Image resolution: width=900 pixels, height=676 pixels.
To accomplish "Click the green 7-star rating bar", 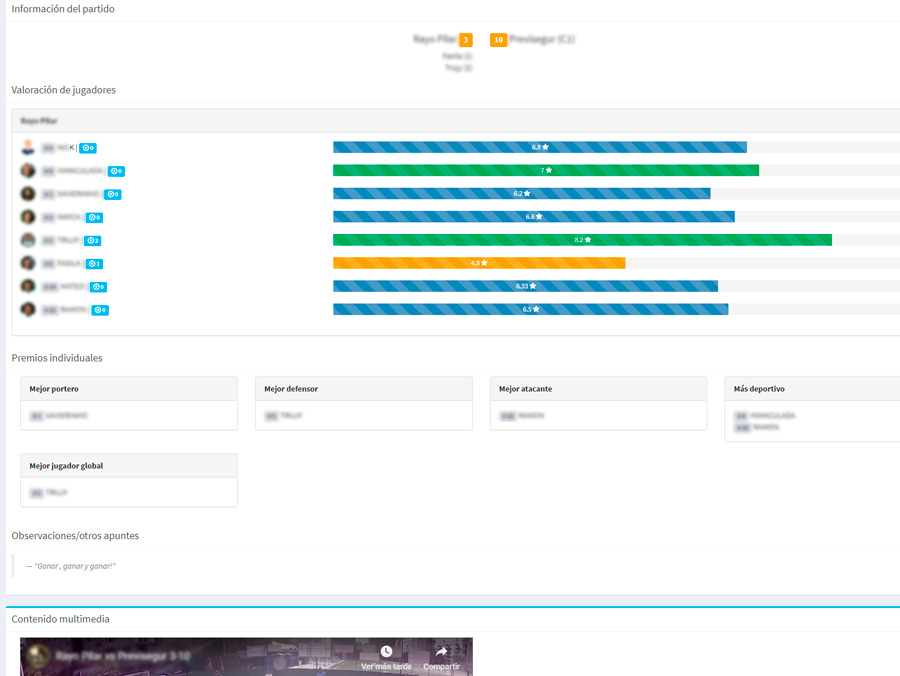I will [x=545, y=170].
